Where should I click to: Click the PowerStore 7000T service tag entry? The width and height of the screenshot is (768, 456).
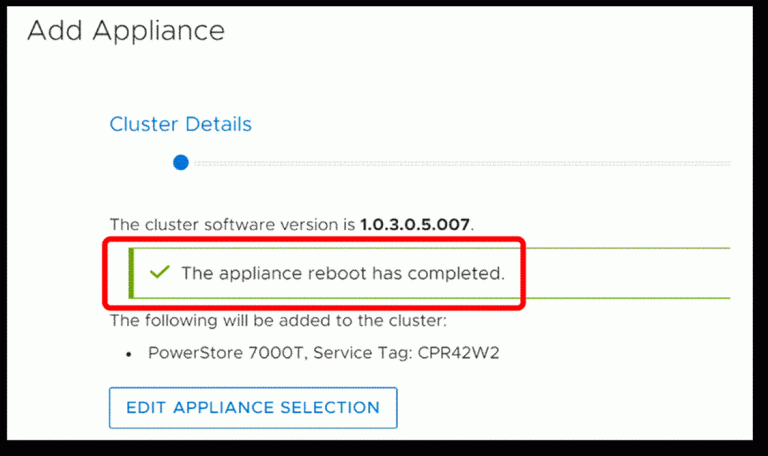[x=323, y=353]
